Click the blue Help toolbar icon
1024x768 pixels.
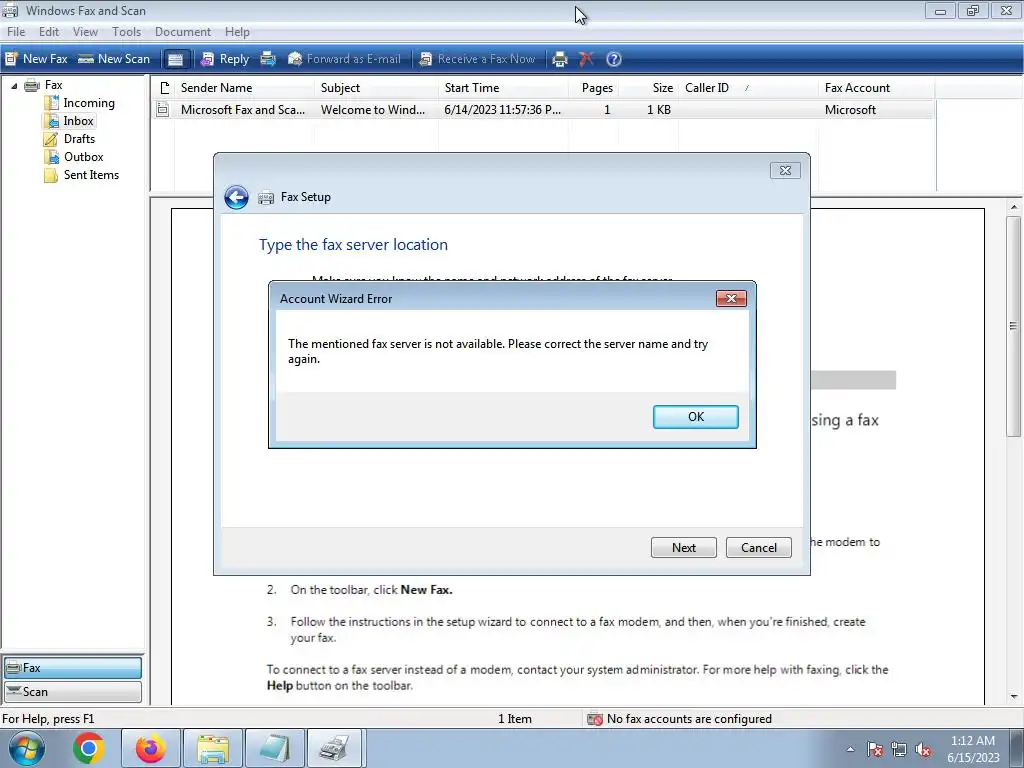(614, 59)
